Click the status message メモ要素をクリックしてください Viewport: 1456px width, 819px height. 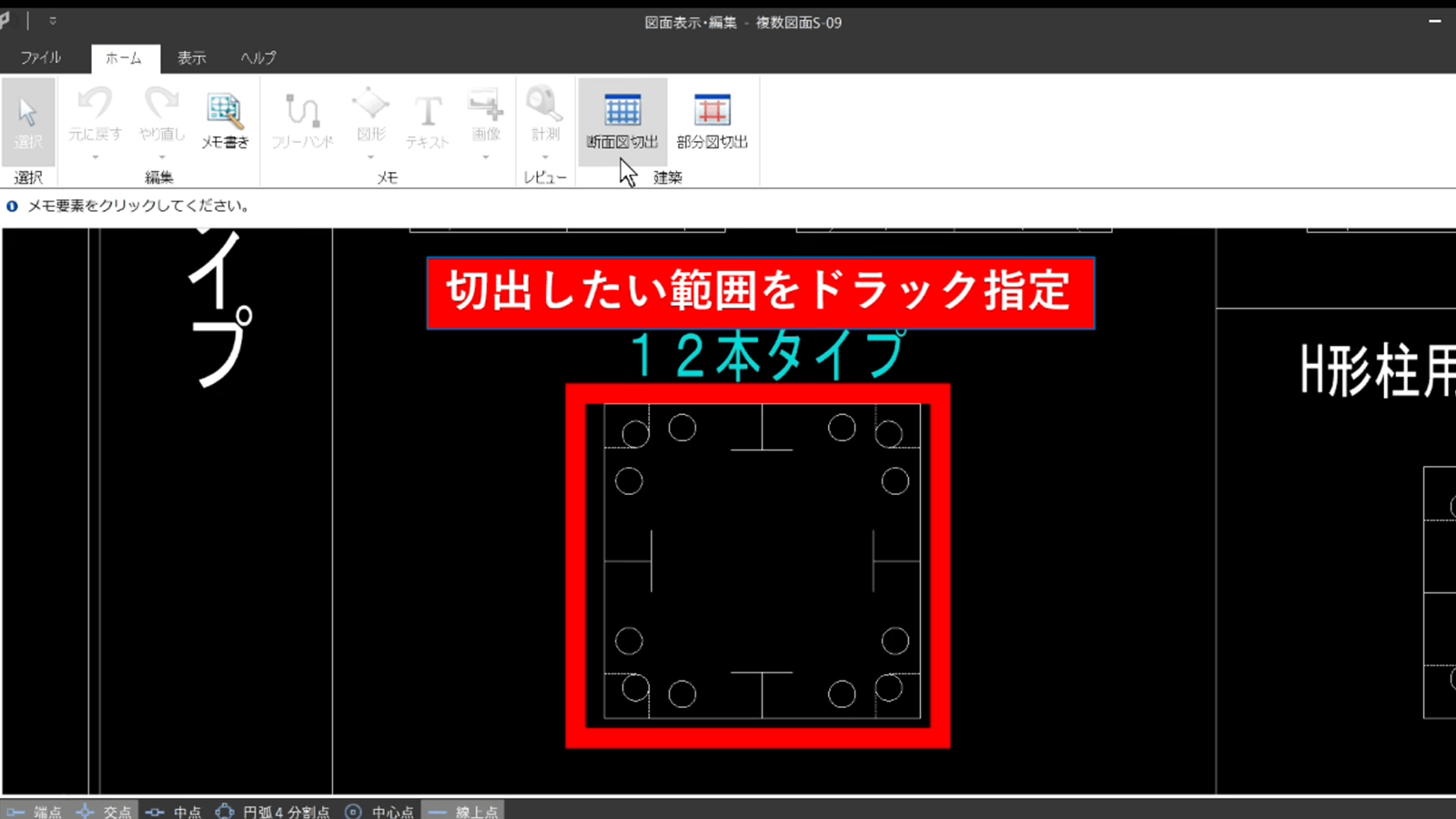point(139,207)
